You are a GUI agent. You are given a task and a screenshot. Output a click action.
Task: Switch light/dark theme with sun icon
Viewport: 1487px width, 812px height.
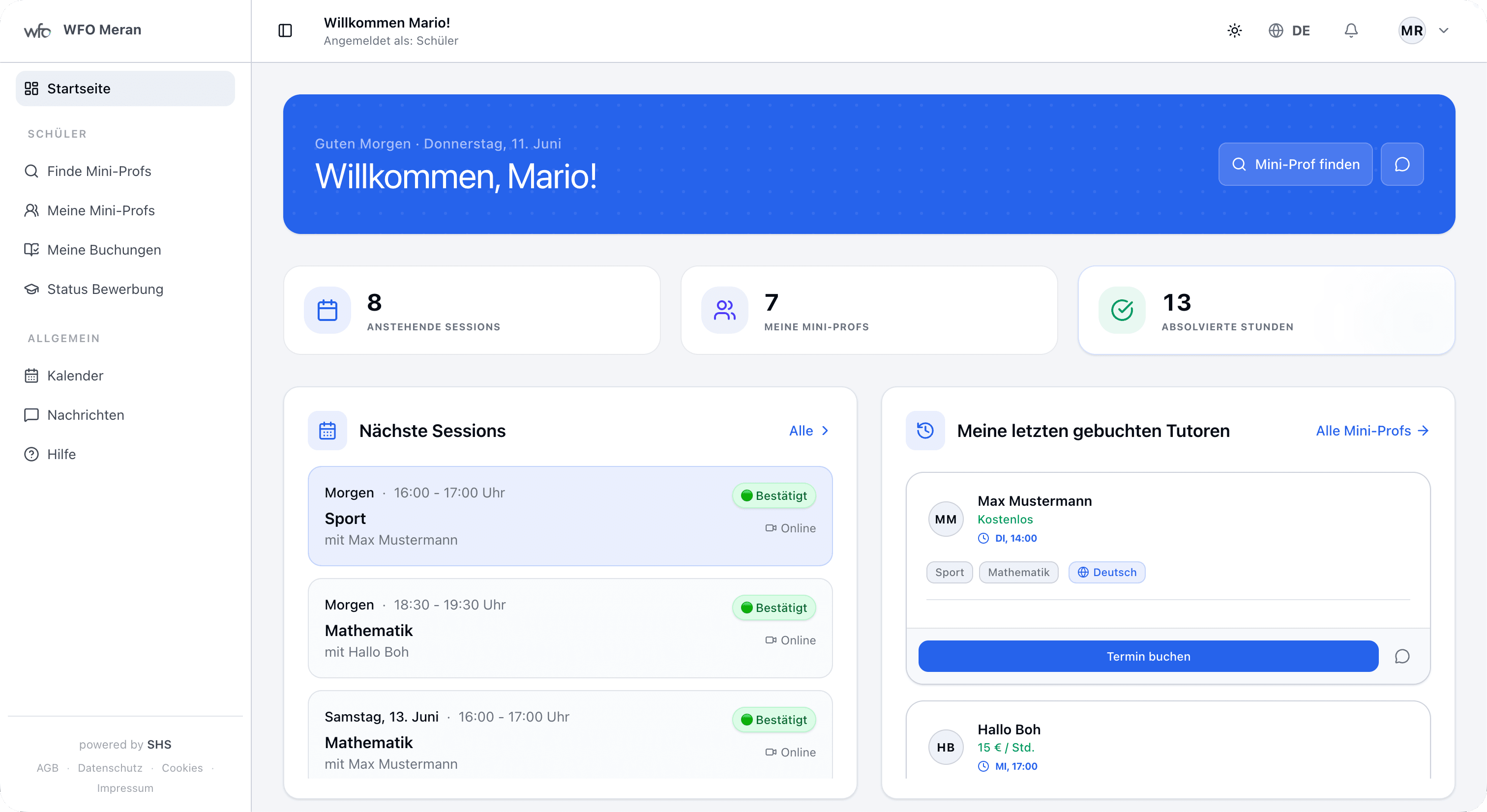(x=1234, y=30)
